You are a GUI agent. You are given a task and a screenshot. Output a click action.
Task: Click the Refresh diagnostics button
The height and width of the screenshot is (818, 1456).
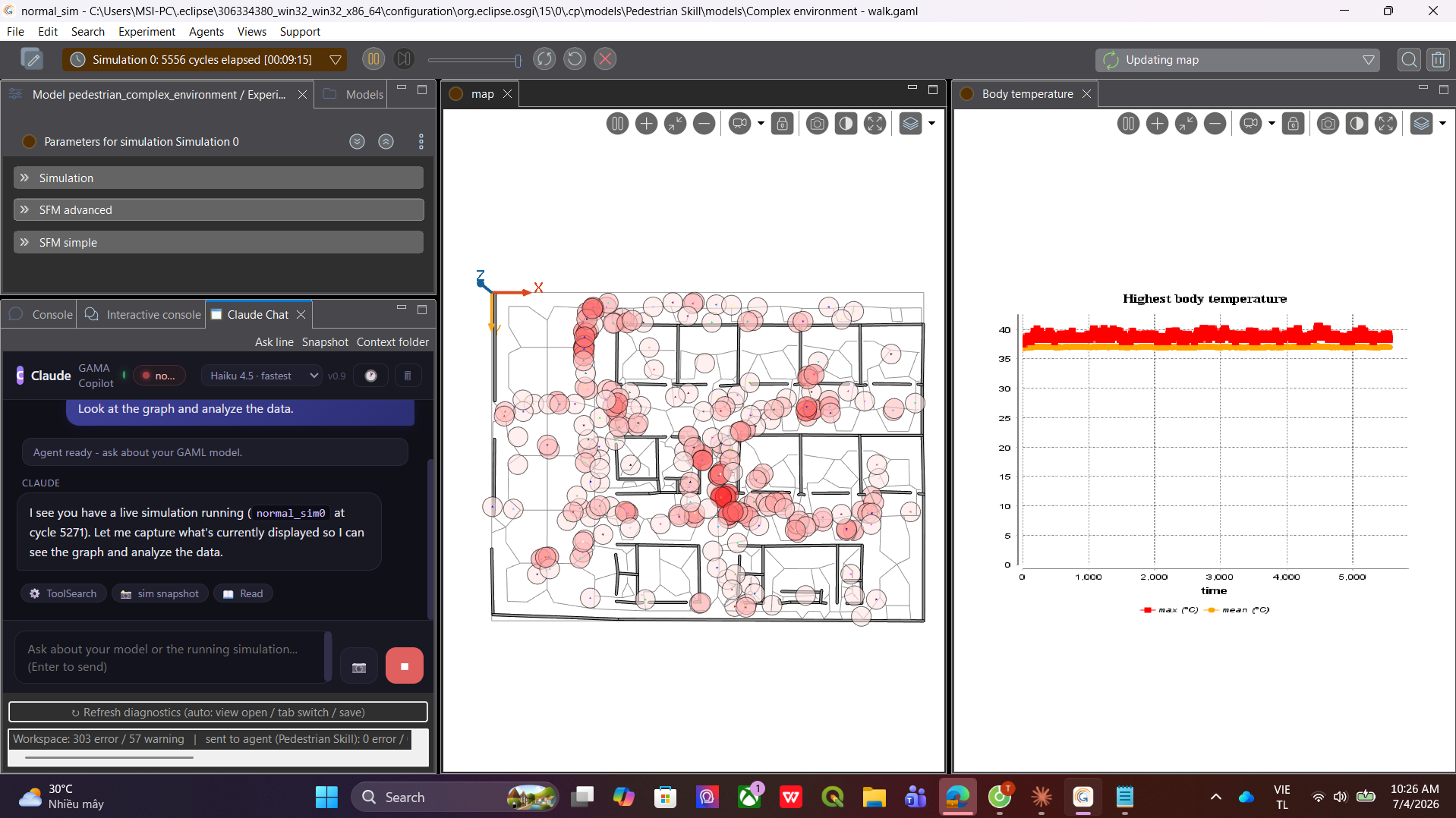pos(219,713)
